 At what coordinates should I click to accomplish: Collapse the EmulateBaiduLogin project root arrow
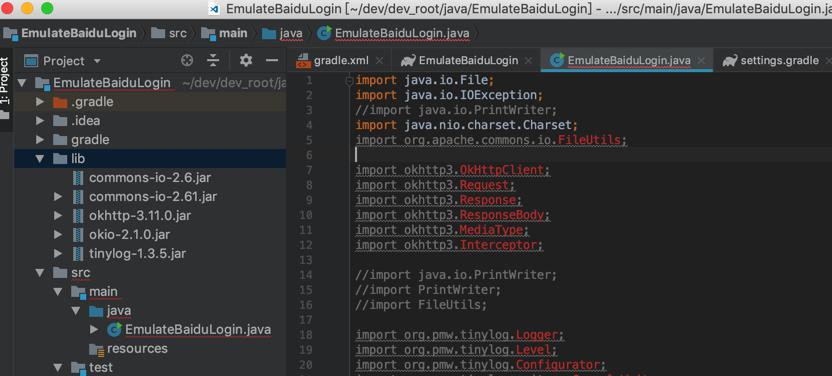(22, 83)
